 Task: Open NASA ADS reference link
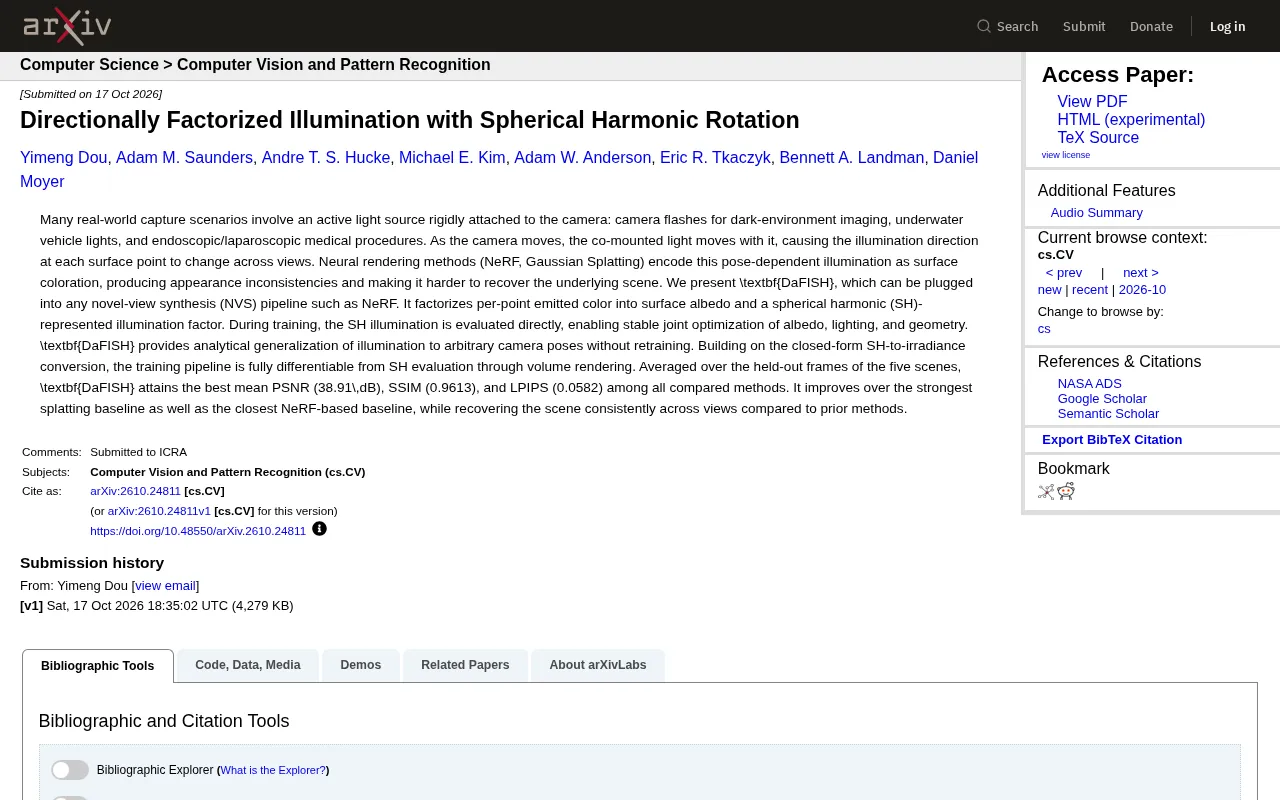point(1090,384)
